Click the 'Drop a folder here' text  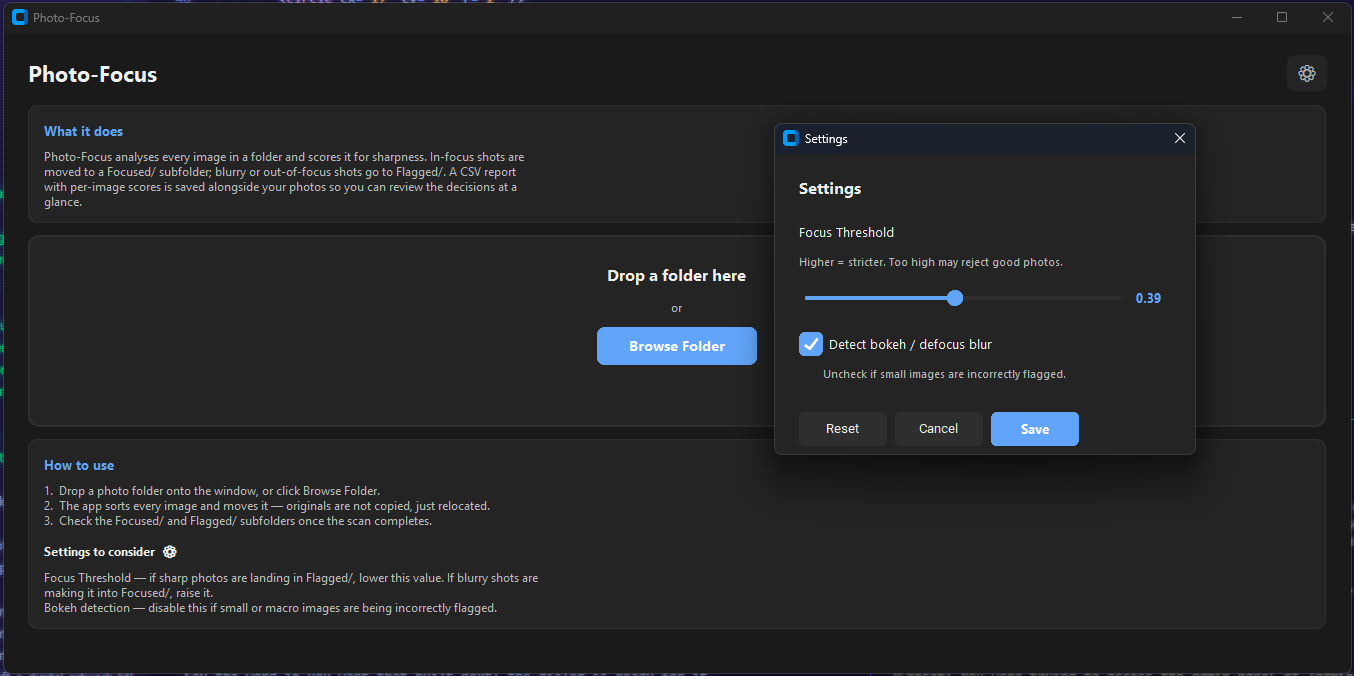coord(677,275)
